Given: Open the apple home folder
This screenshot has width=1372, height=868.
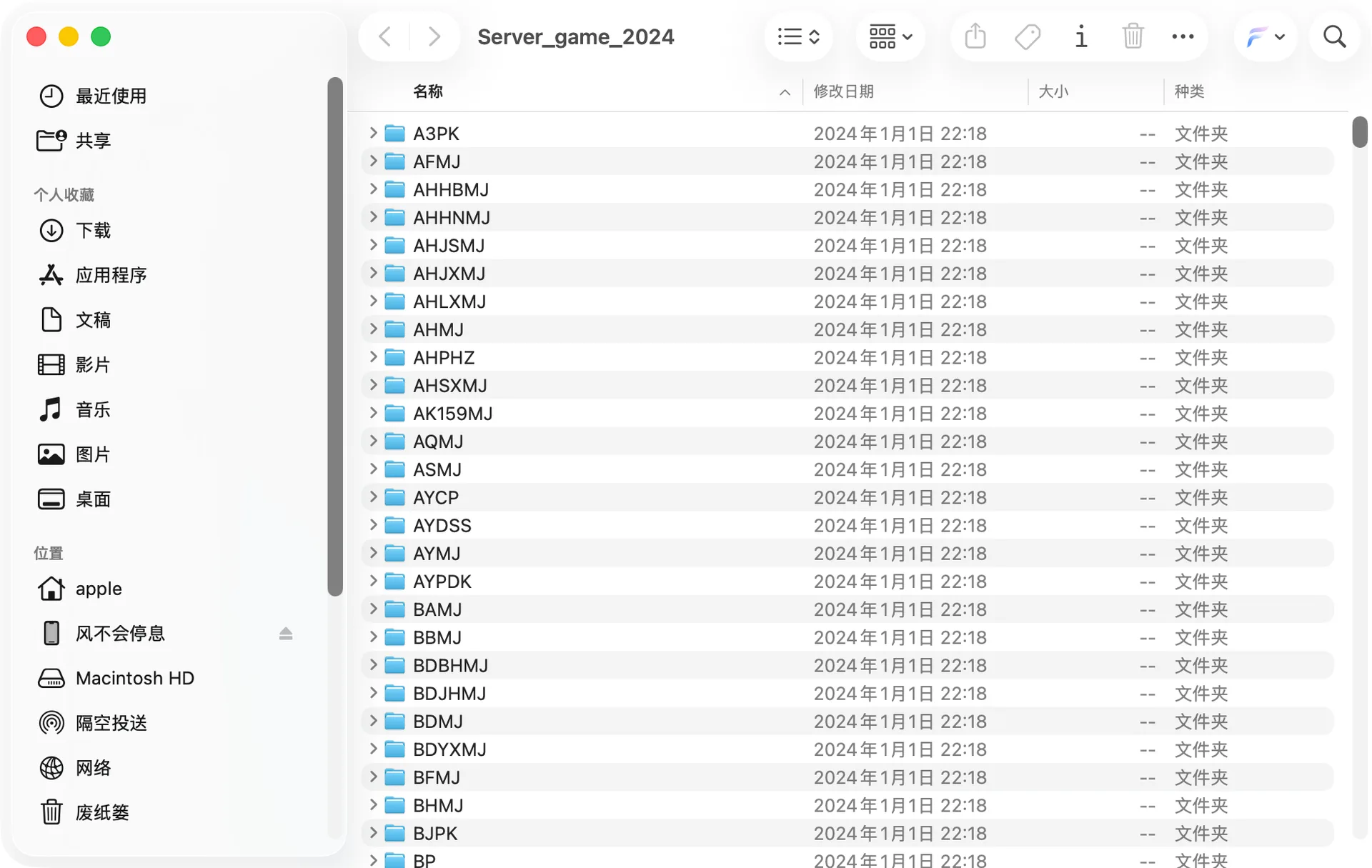Looking at the screenshot, I should [99, 589].
